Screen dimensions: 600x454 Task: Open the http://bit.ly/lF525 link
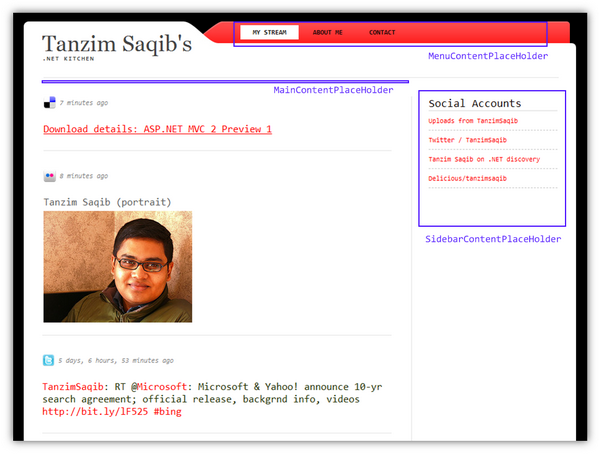[95, 412]
